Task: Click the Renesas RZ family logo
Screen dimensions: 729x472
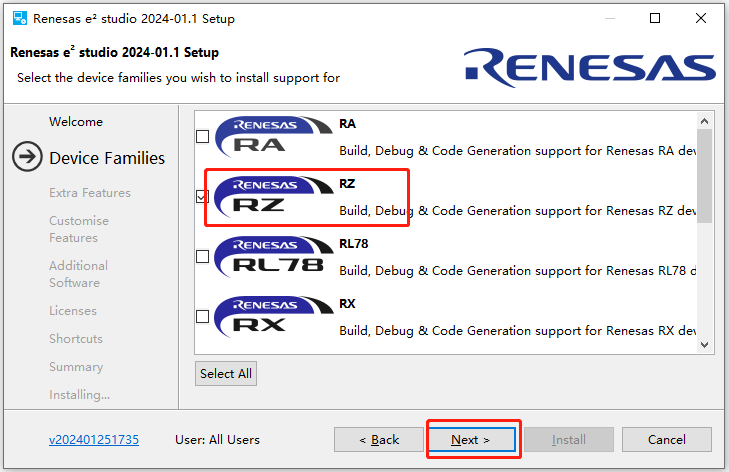Action: pyautogui.click(x=272, y=197)
